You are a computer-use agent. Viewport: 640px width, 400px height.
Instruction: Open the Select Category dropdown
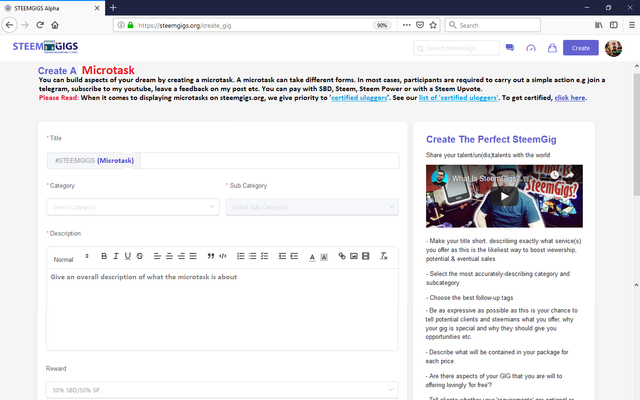click(x=133, y=207)
